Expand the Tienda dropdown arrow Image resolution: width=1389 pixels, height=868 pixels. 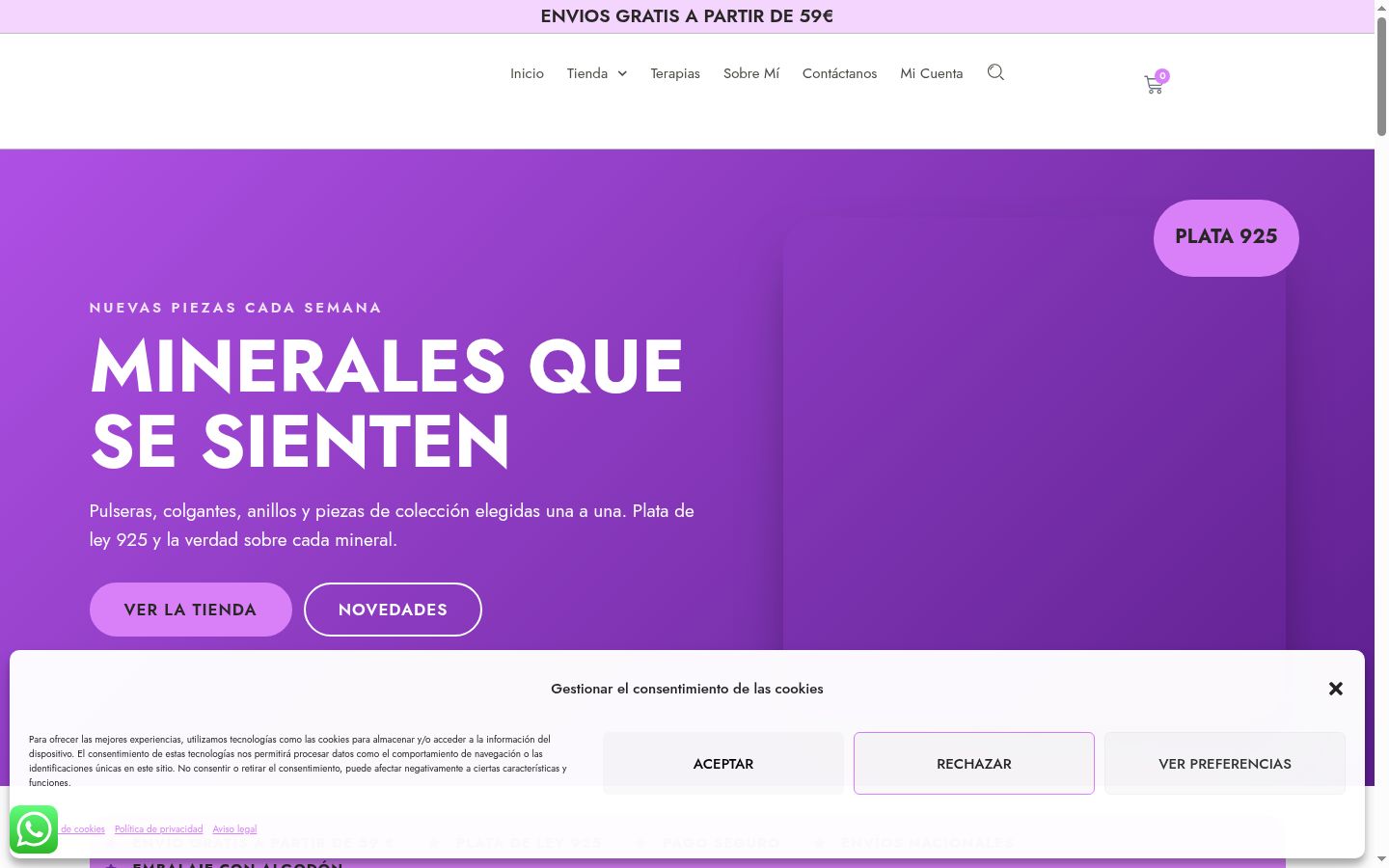tap(622, 73)
